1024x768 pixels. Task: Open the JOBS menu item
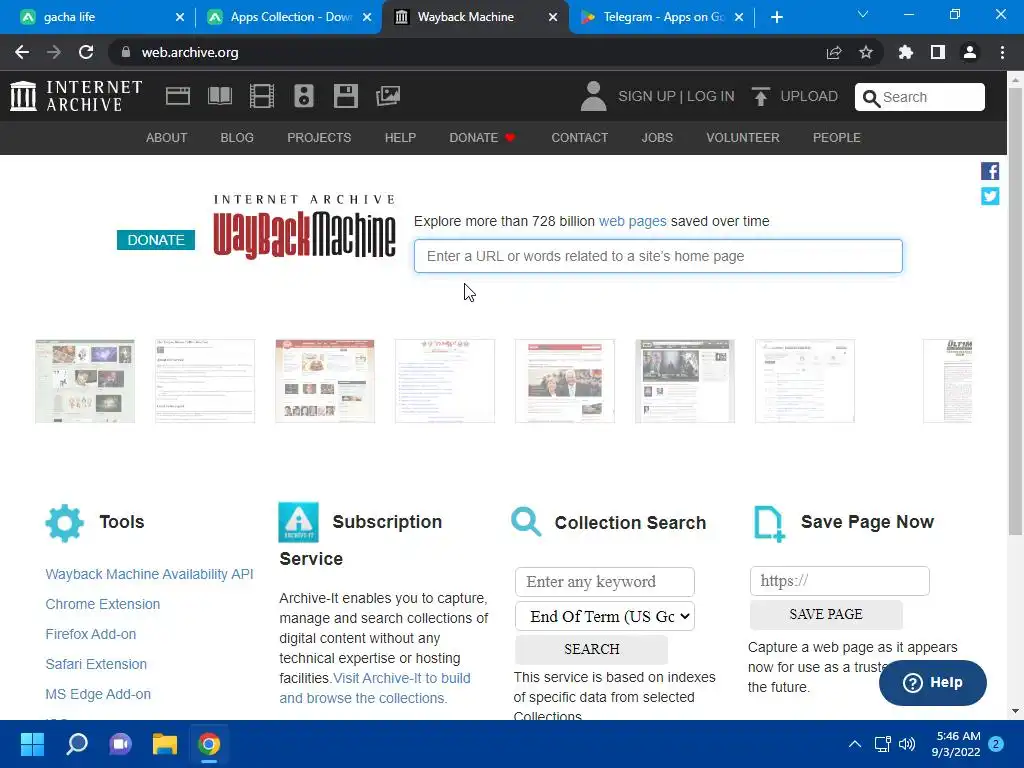click(657, 138)
